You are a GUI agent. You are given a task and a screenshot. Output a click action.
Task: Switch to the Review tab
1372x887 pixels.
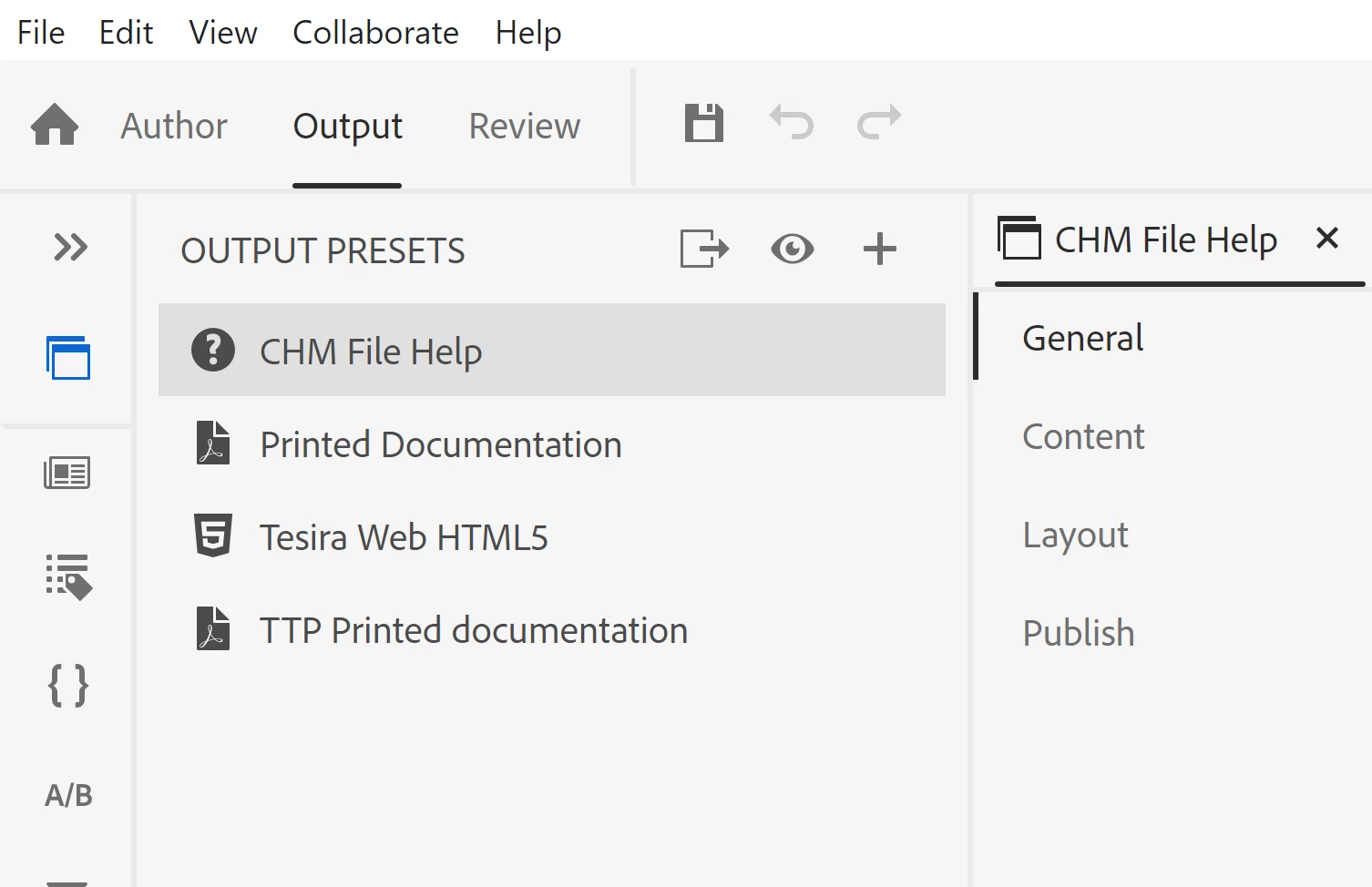524,126
